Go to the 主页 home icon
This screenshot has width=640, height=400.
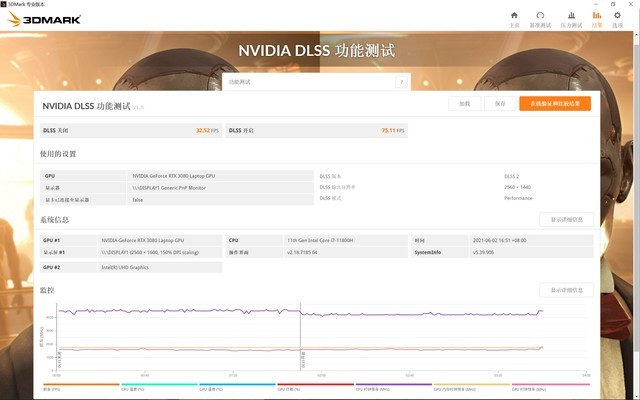pyautogui.click(x=514, y=19)
